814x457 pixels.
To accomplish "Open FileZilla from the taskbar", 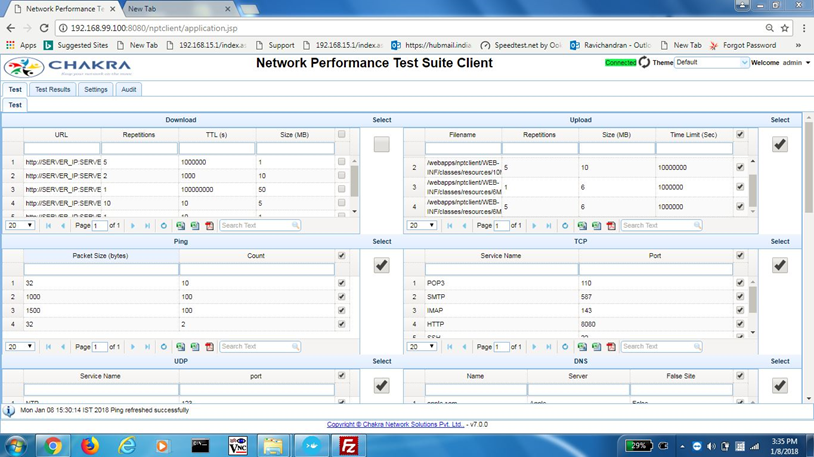I will click(x=348, y=446).
